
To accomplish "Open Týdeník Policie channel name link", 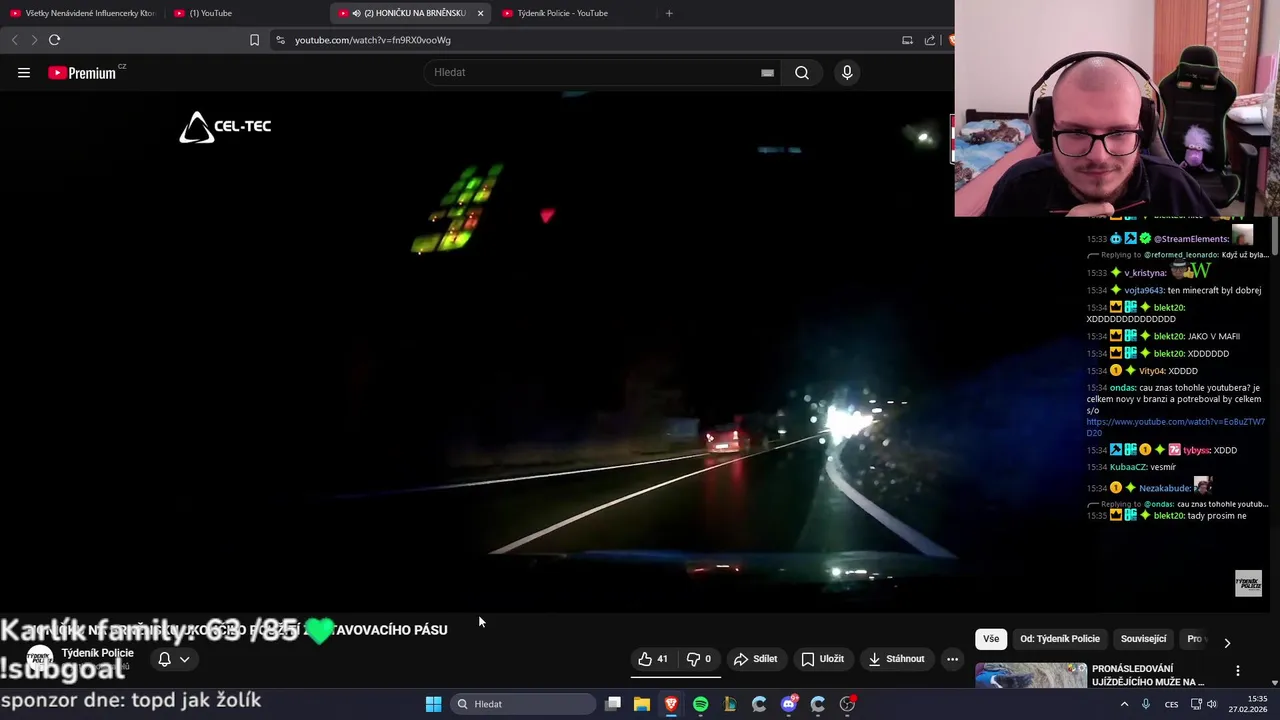I will (97, 653).
